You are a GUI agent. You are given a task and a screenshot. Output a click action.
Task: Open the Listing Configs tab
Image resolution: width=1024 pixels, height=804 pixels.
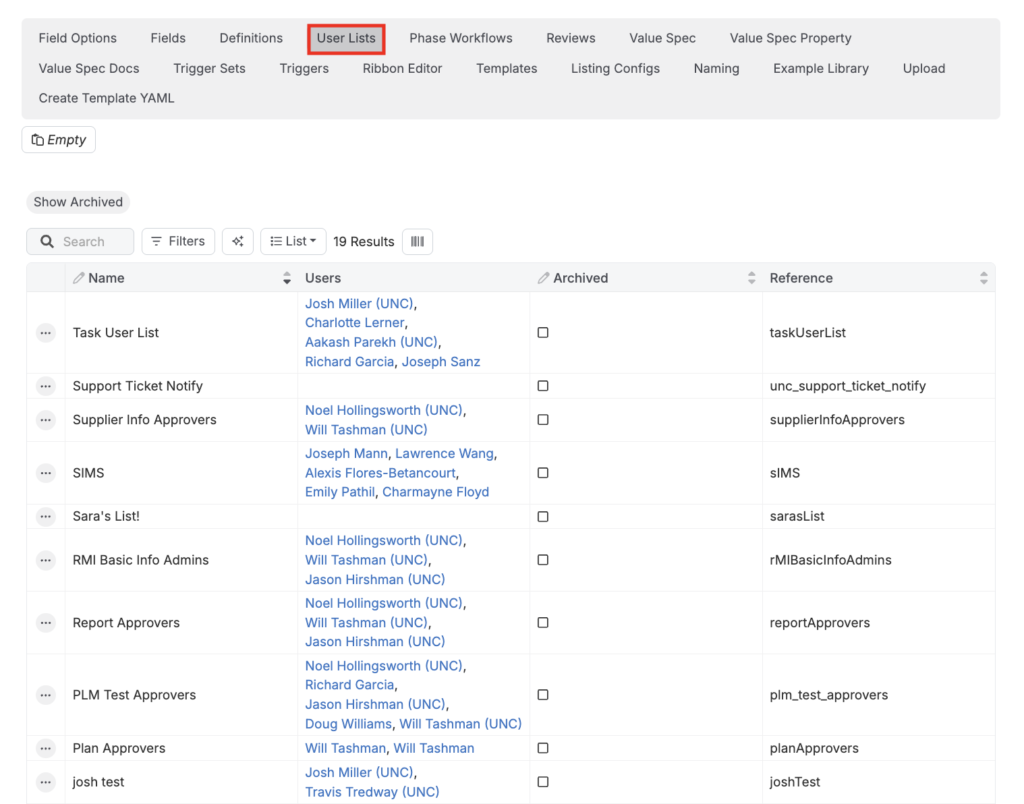pyautogui.click(x=615, y=69)
